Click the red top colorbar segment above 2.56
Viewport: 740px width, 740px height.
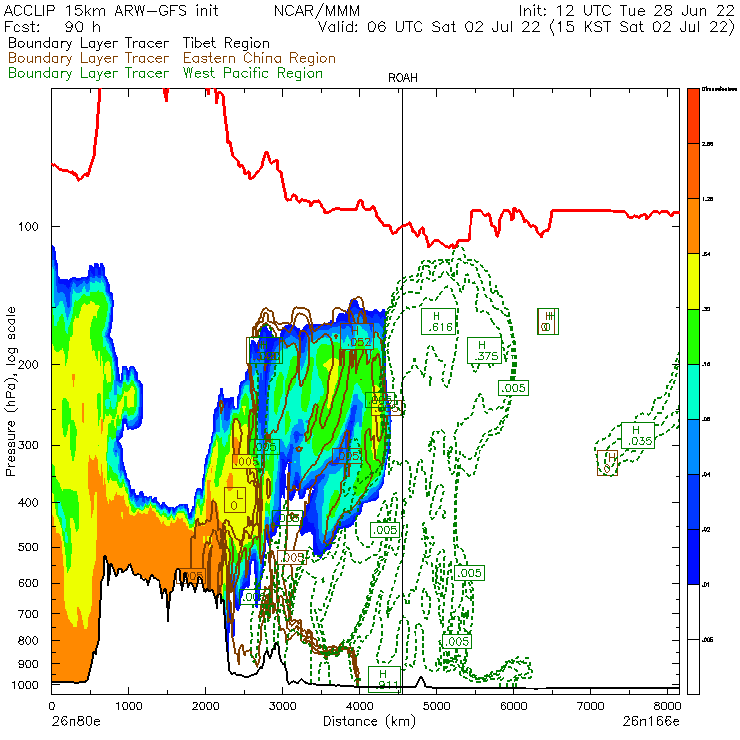pyautogui.click(x=693, y=116)
